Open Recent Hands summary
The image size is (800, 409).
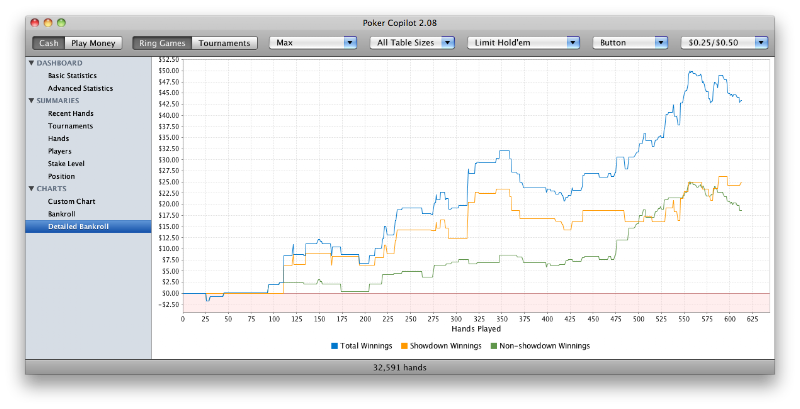click(x=71, y=113)
